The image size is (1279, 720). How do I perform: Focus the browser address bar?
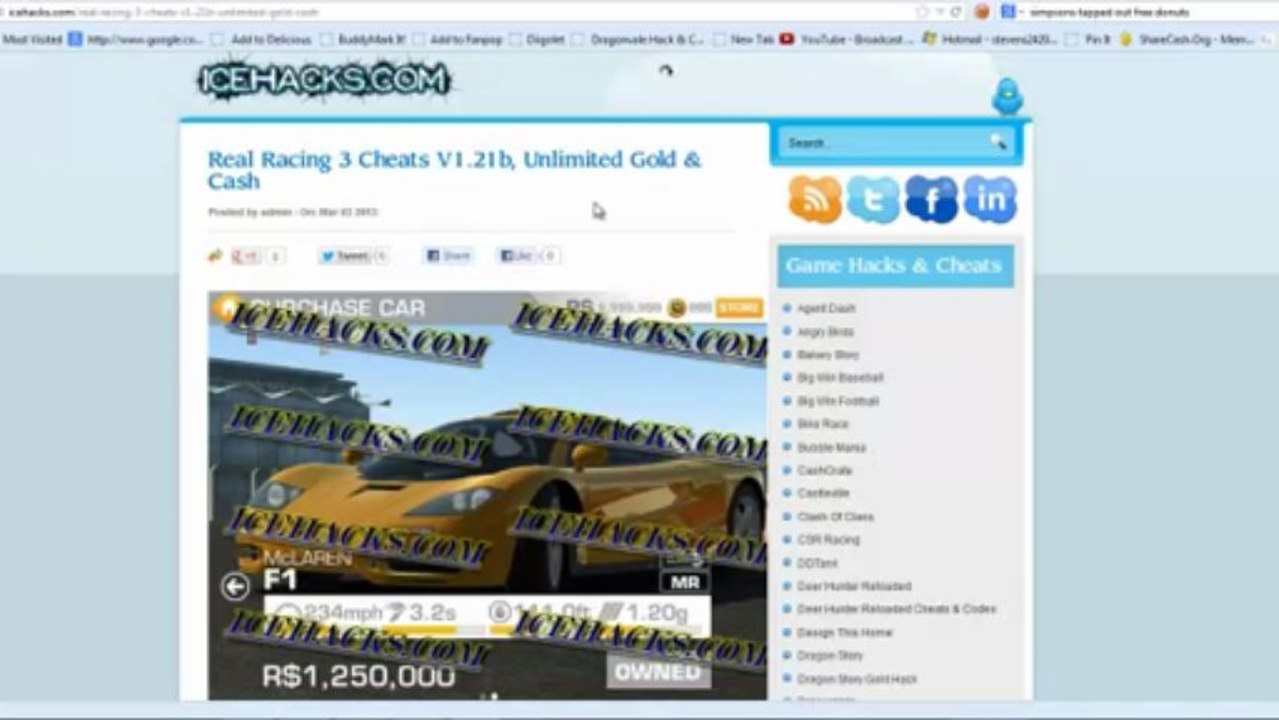455,12
